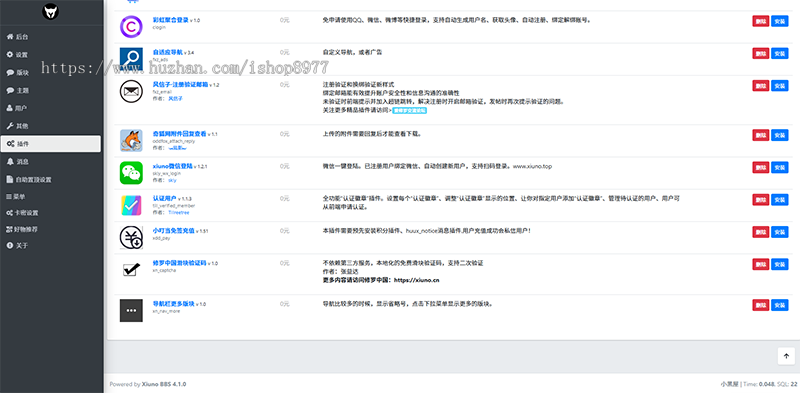Install the xiuno微信登陆 plugin
Image resolution: width=800 pixels, height=393 pixels.
[780, 167]
